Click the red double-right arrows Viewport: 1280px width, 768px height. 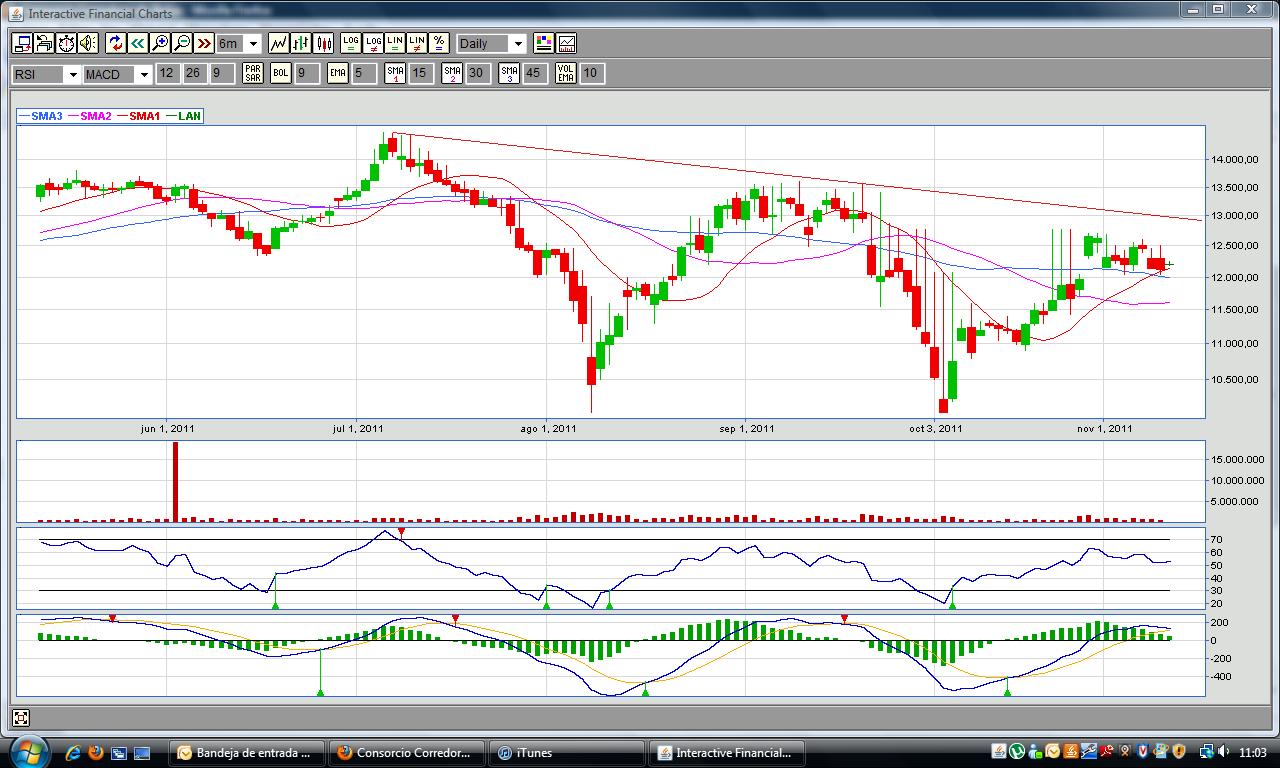[204, 43]
